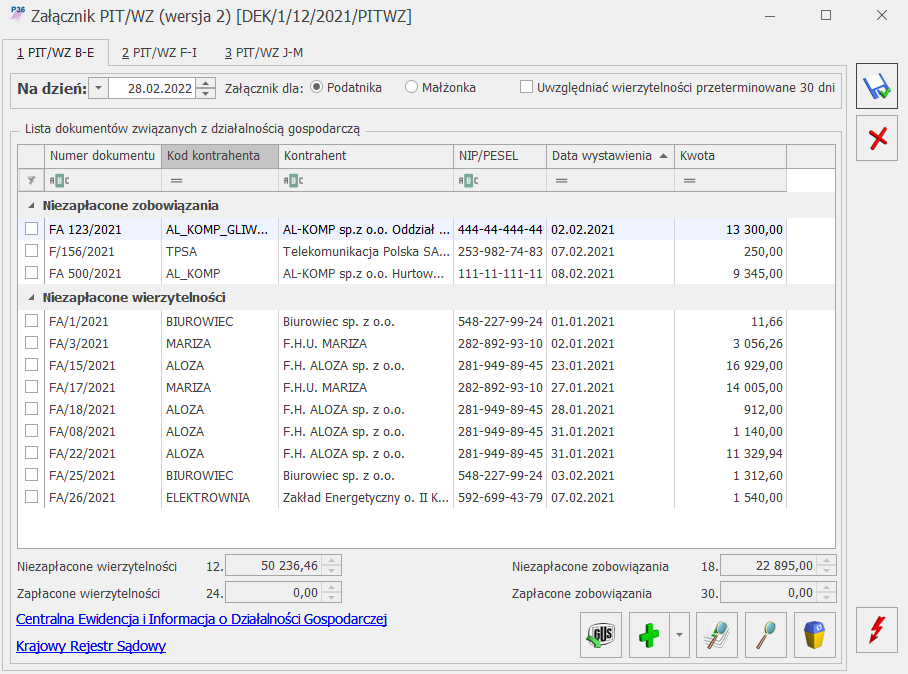The height and width of the screenshot is (674, 908).
Task: Click the save (floppy disk) icon button
Action: 877,86
